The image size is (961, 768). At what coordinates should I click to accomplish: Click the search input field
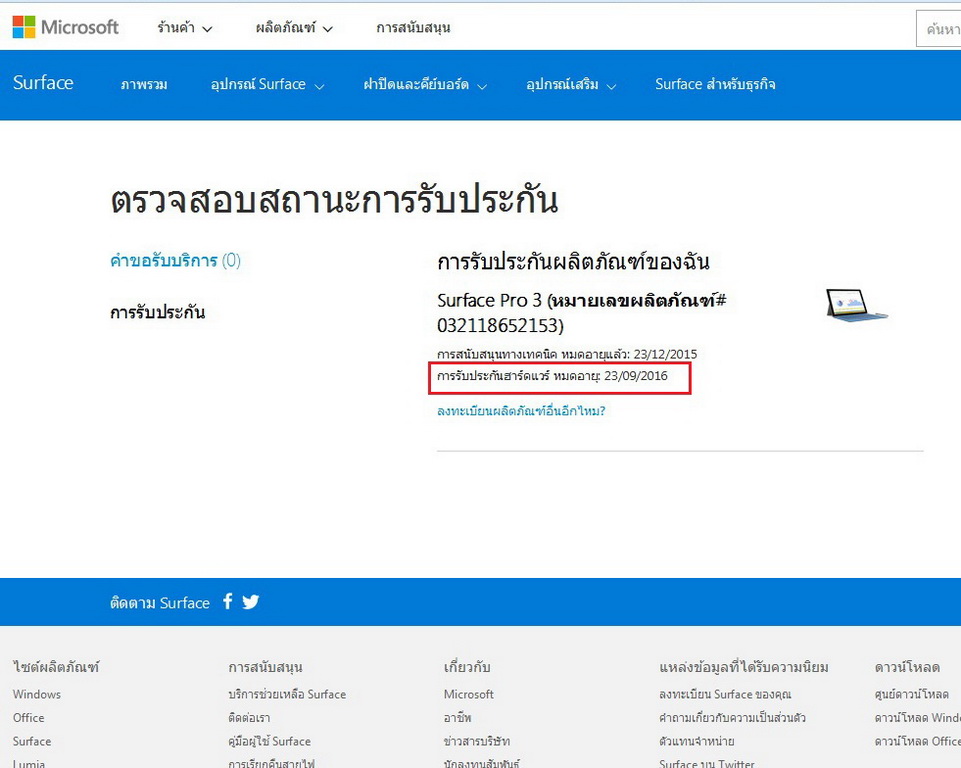(938, 28)
